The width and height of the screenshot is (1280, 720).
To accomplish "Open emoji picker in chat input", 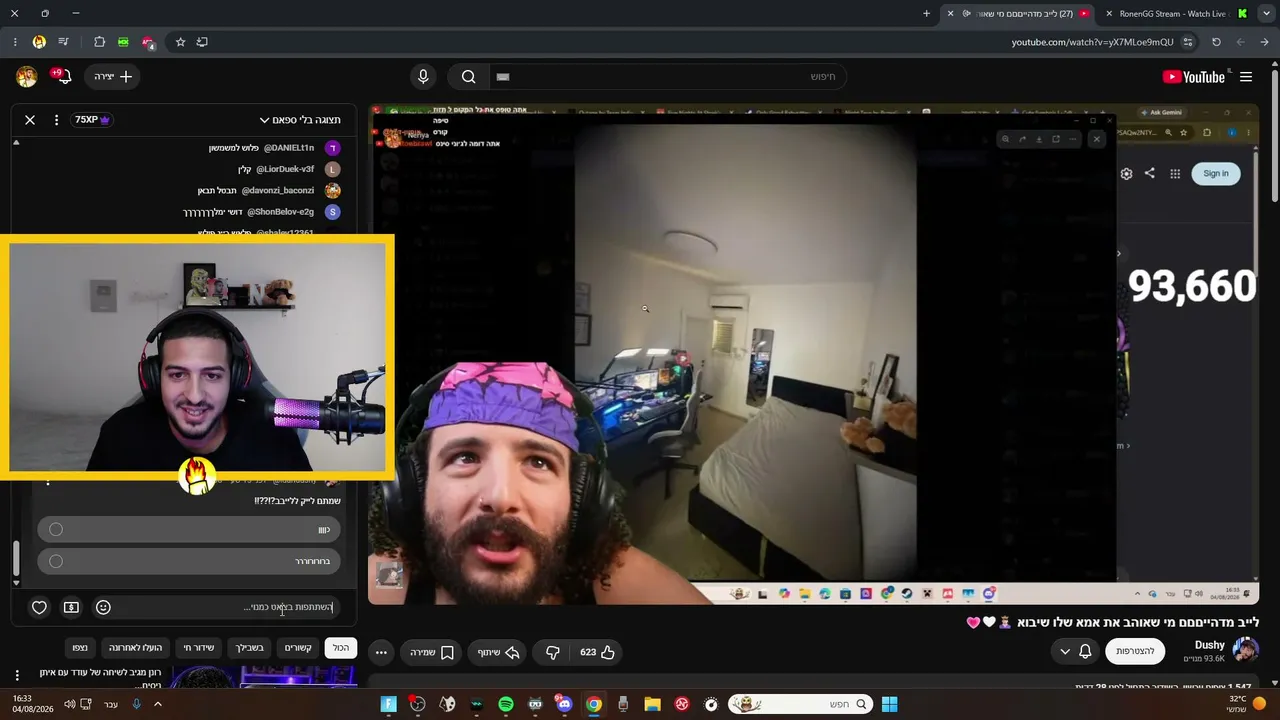I will 103,607.
